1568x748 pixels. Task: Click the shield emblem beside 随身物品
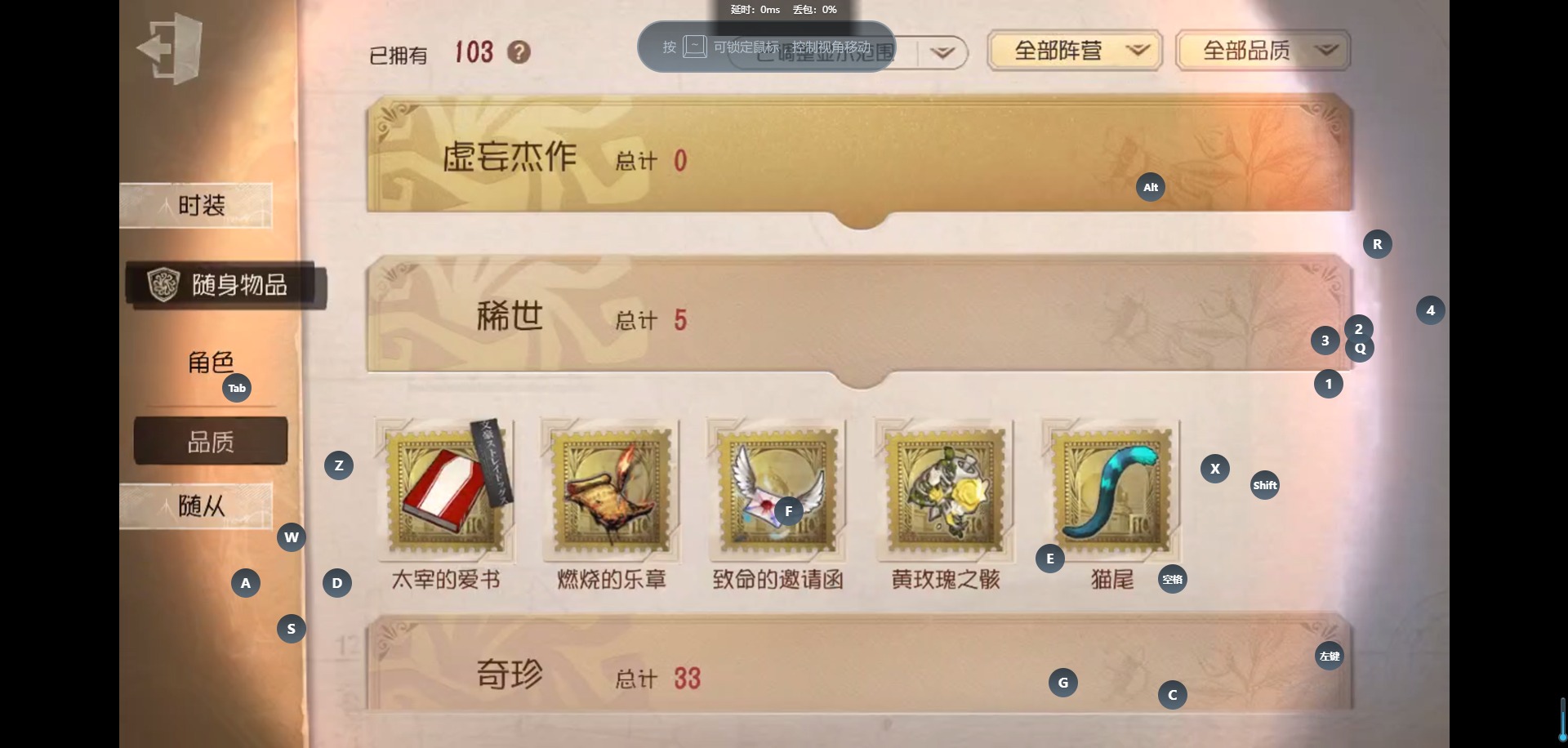tap(163, 284)
